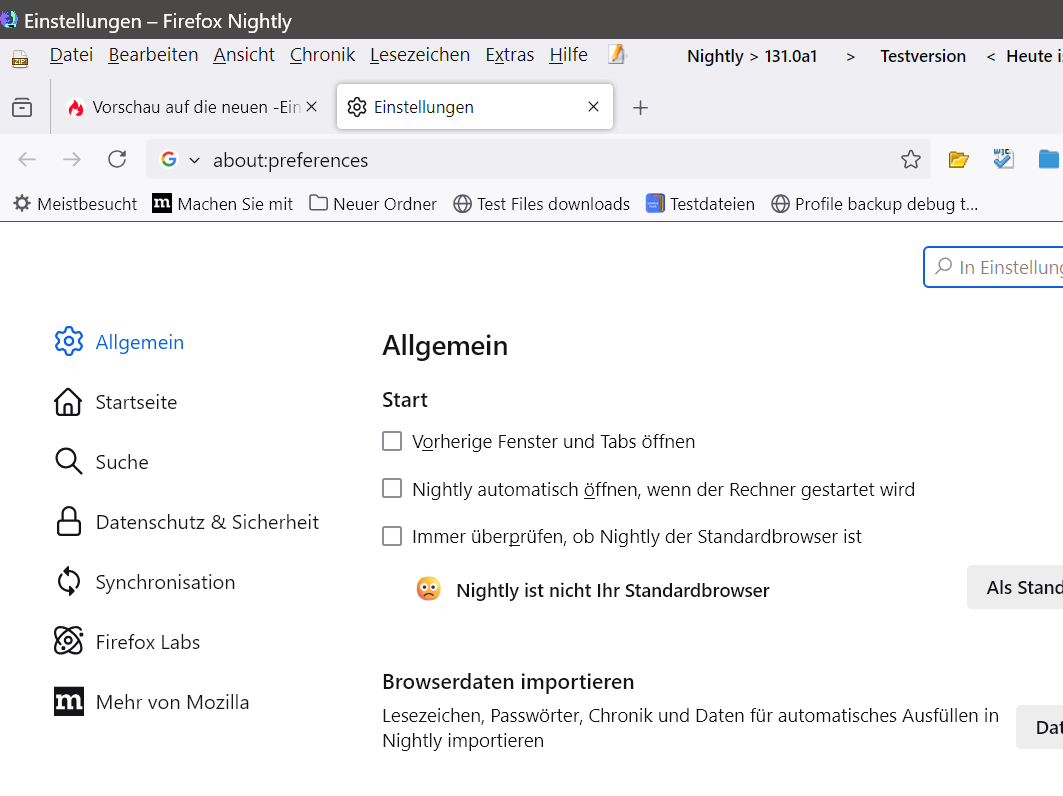
Task: Toggle Nightly automatisch öffnen checkbox
Action: pyautogui.click(x=392, y=489)
